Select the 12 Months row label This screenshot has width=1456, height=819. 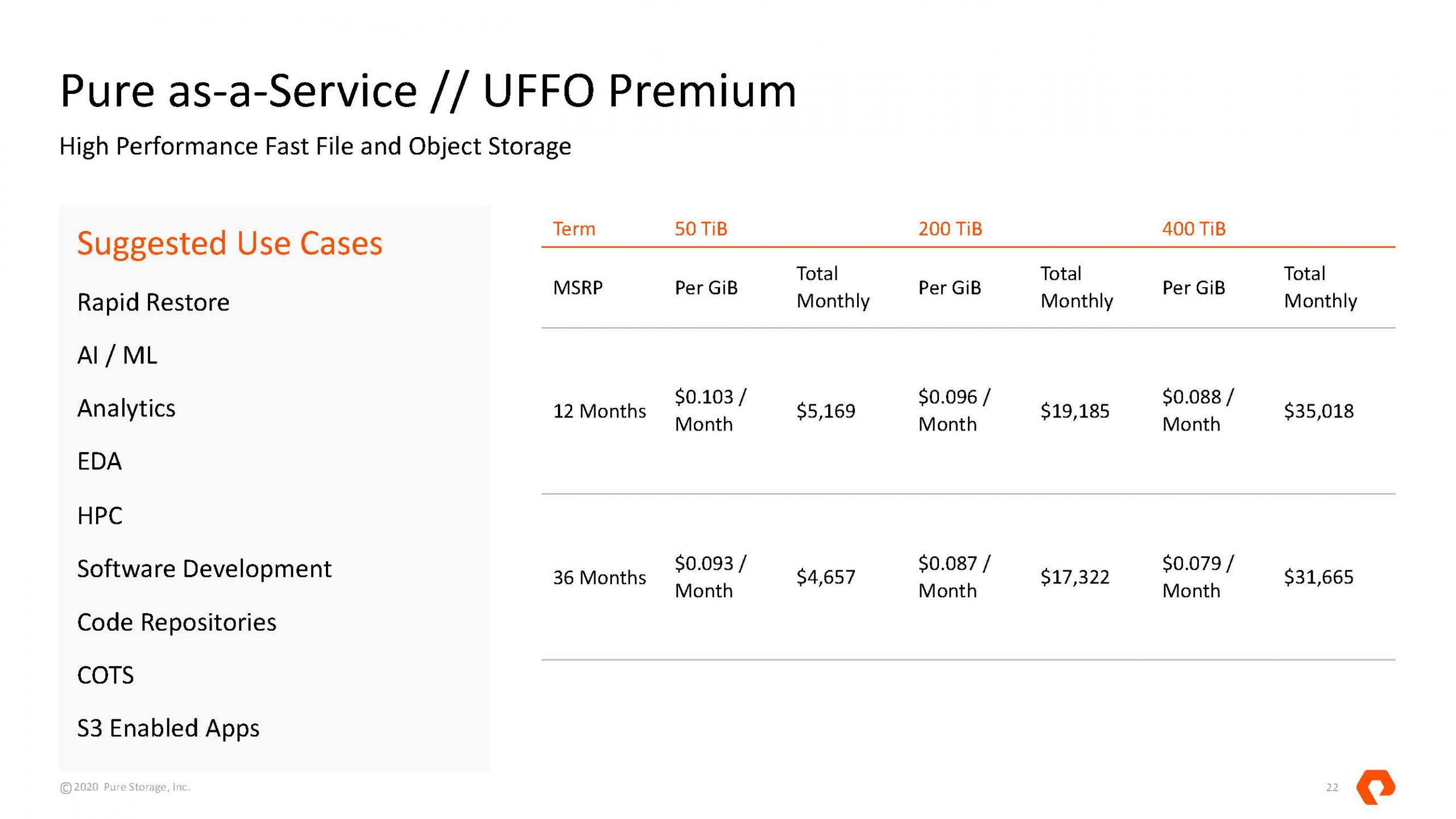[599, 411]
